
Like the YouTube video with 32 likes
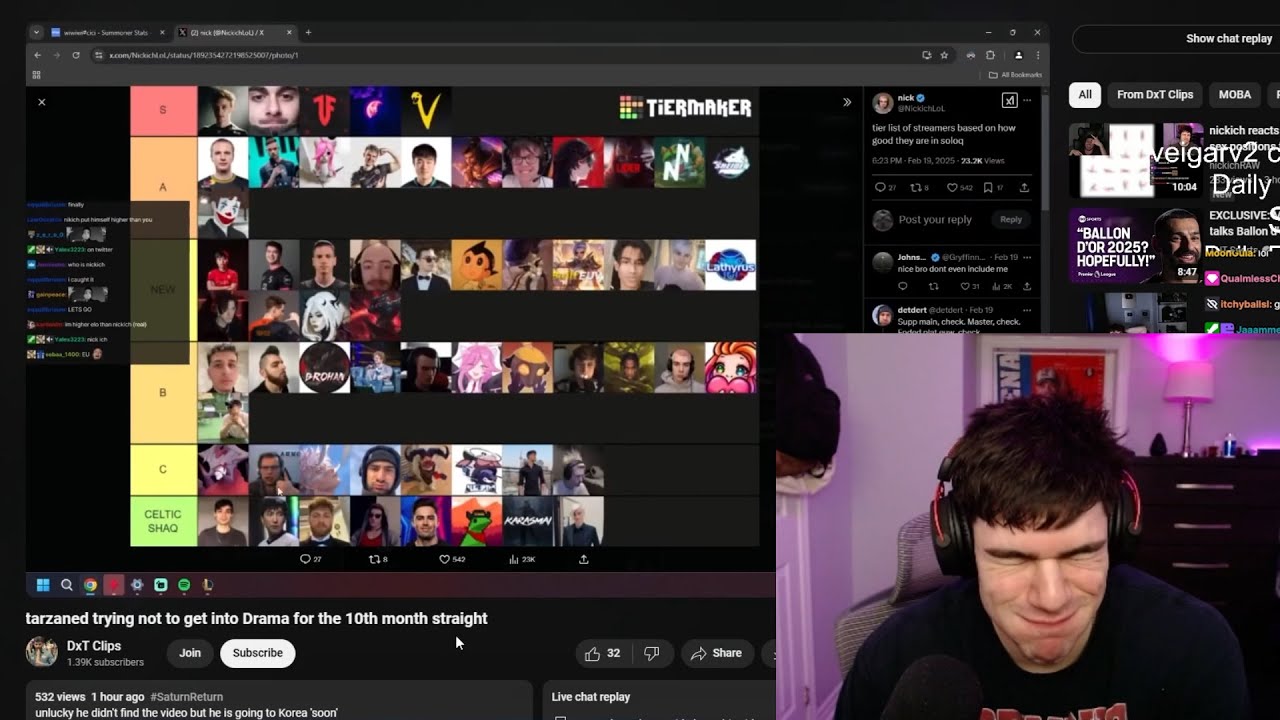click(x=602, y=653)
